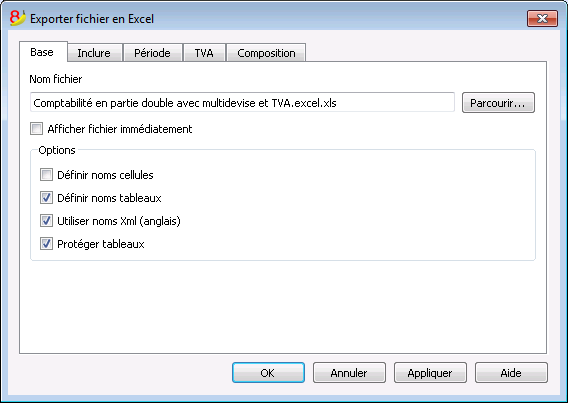Cancel the dialog with Annuler
Viewport: 568px width, 403px height.
click(349, 373)
